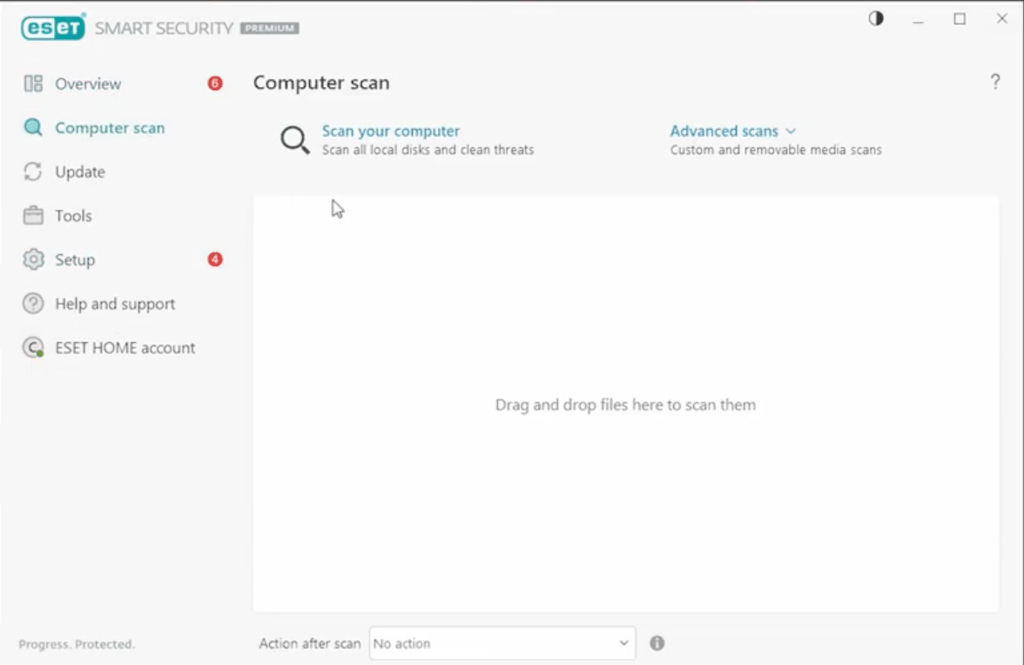Go to the Update section
This screenshot has width=1024, height=665.
coord(80,172)
